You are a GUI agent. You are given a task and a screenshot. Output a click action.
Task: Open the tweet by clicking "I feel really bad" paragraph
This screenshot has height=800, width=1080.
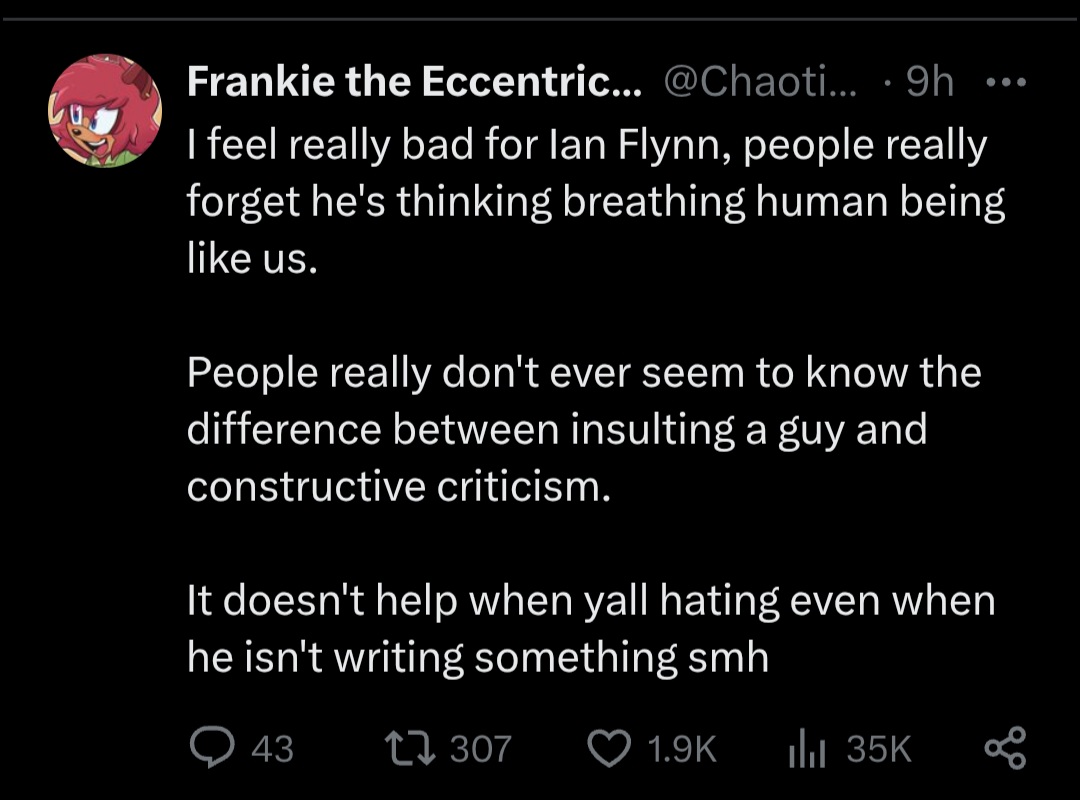(596, 201)
